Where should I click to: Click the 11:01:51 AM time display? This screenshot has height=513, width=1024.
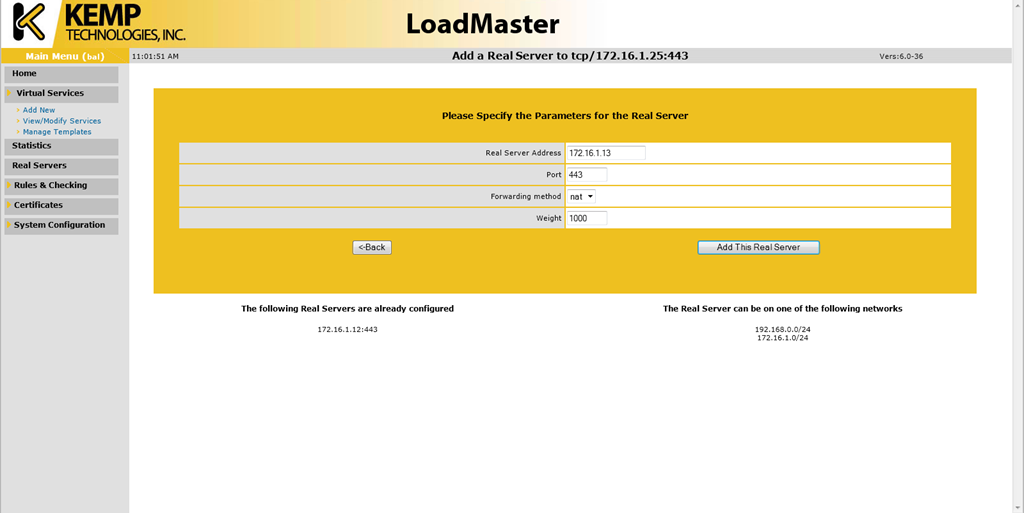[155, 57]
